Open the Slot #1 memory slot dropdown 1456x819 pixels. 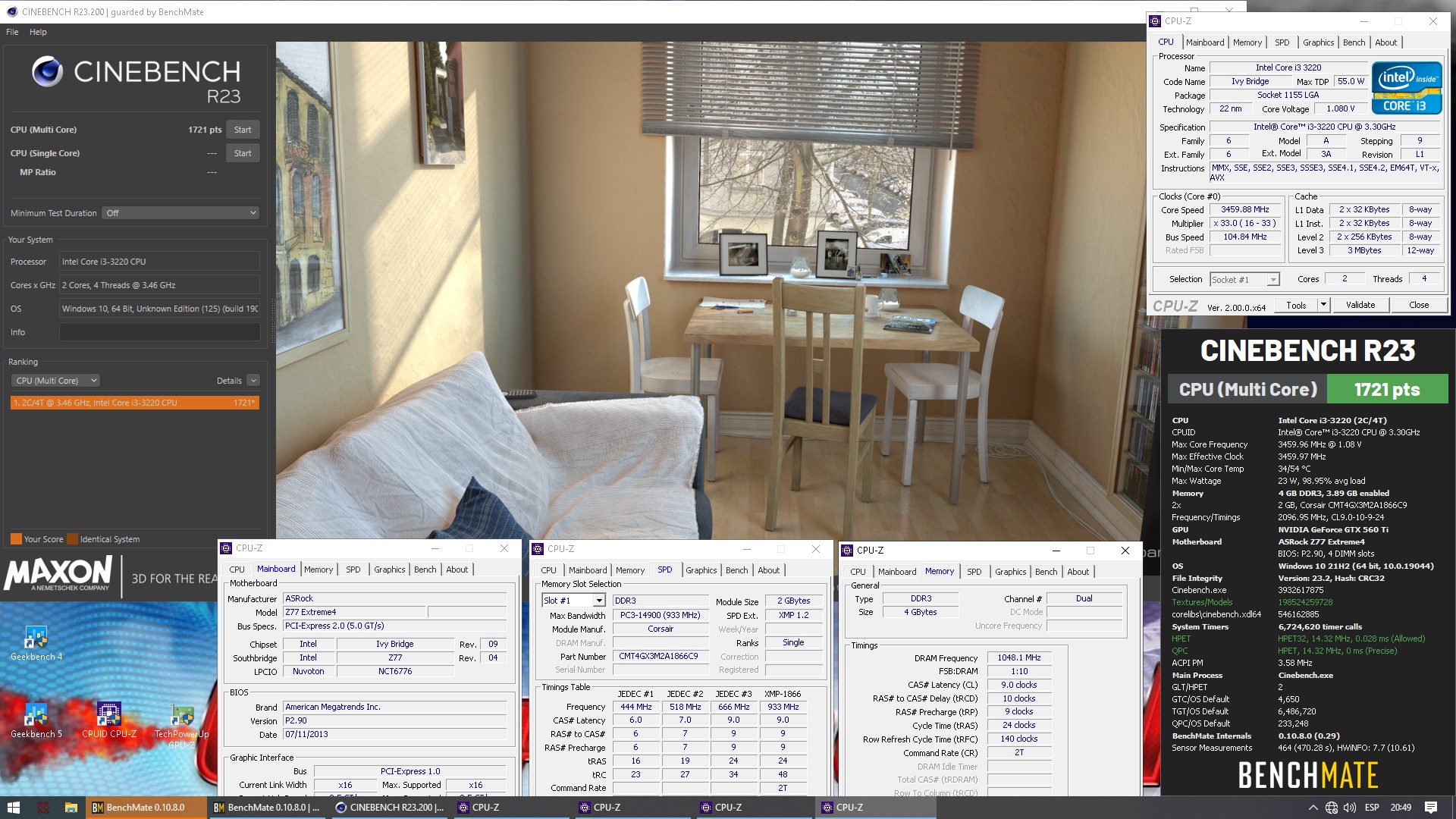pos(573,601)
